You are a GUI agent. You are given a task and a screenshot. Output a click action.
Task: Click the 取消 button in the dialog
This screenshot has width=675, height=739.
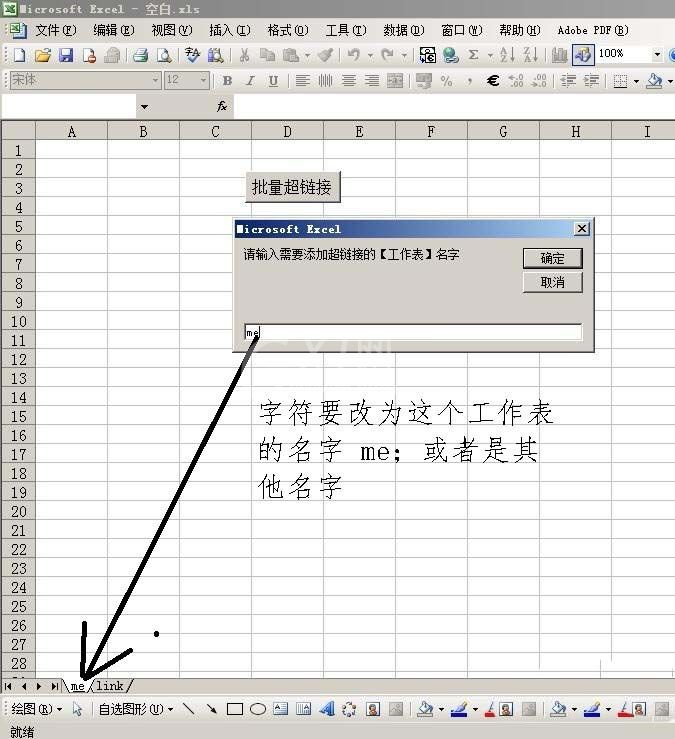[x=552, y=282]
